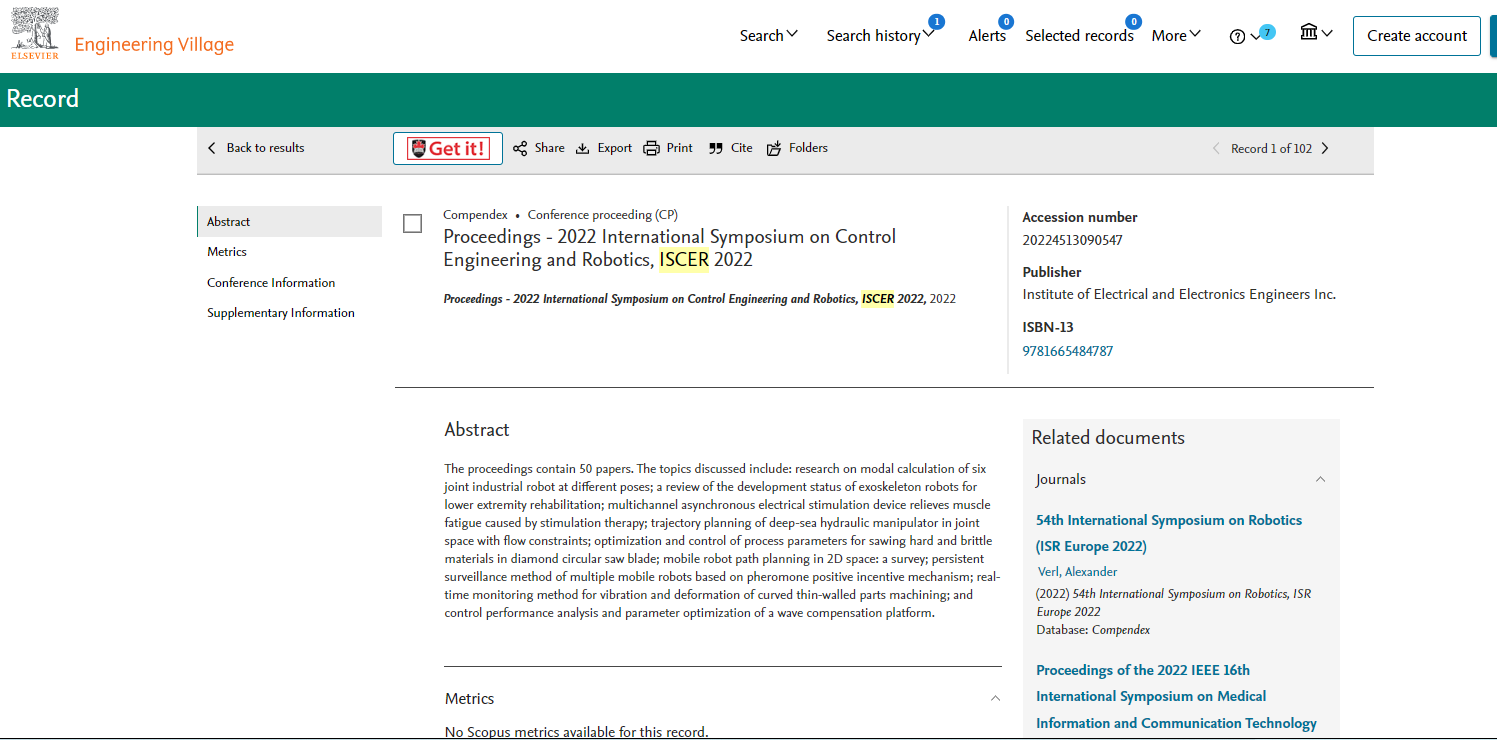Open the help question mark icon
1497x740 pixels.
1237,37
